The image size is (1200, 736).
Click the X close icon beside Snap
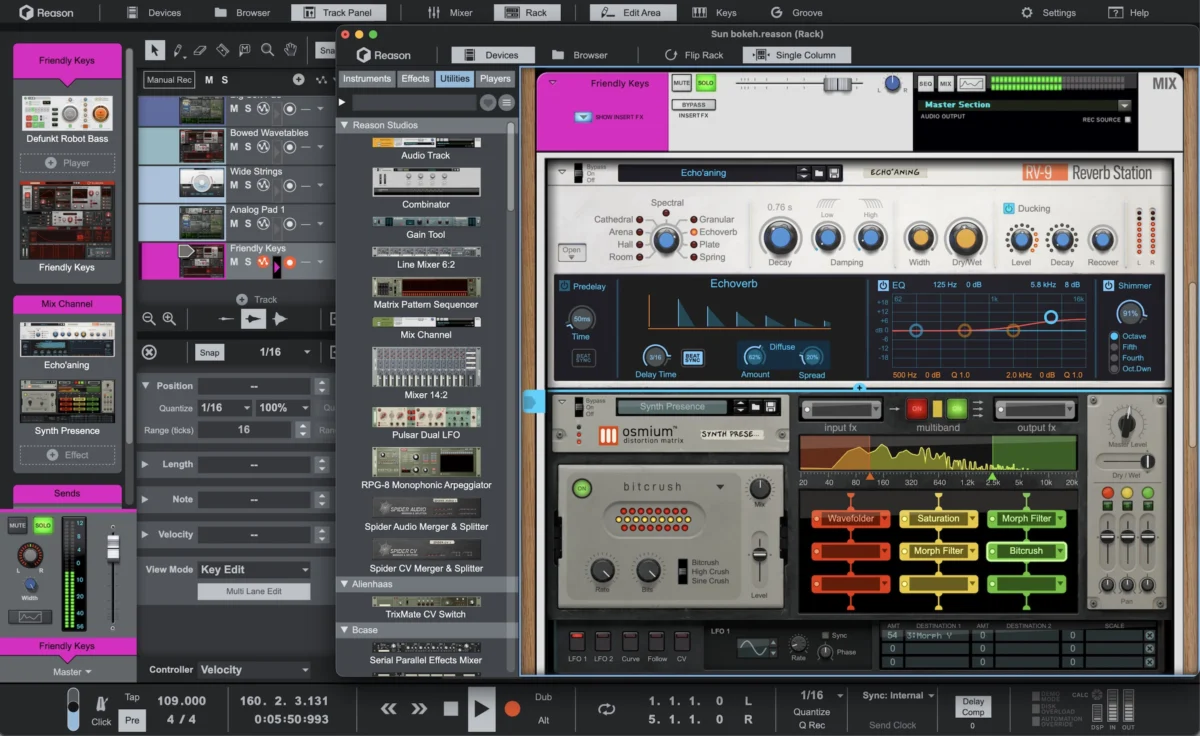(149, 352)
